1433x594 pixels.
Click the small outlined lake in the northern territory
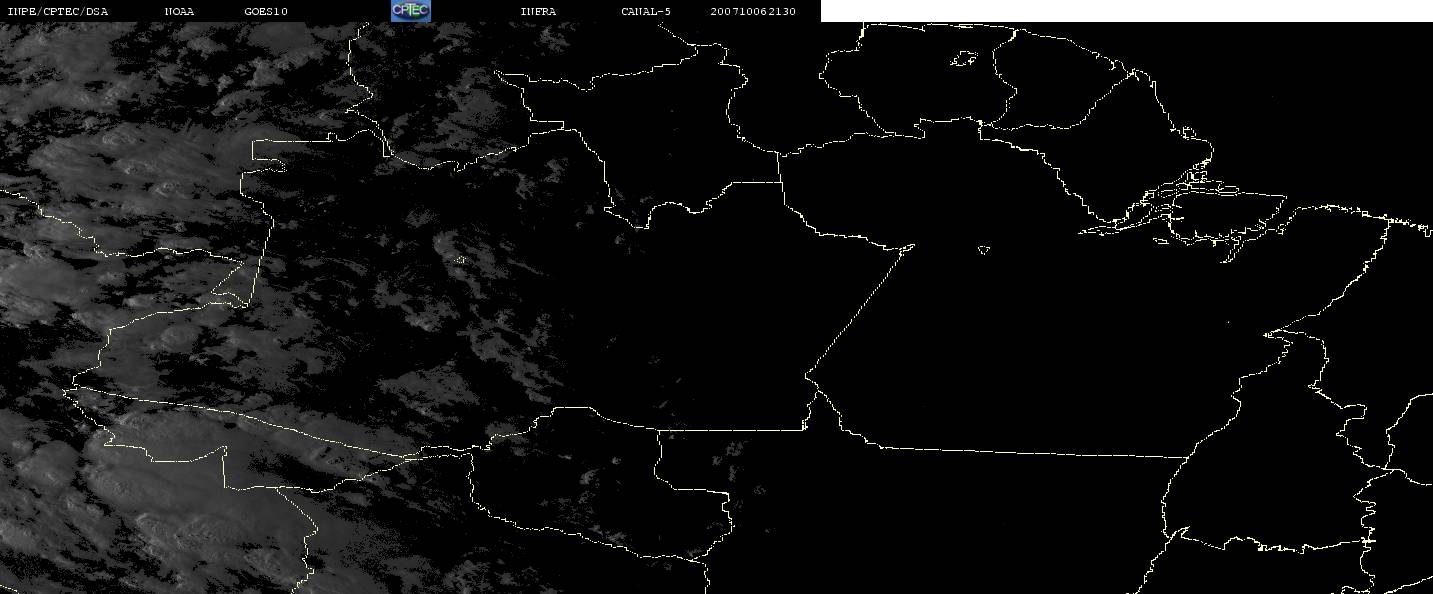[963, 59]
